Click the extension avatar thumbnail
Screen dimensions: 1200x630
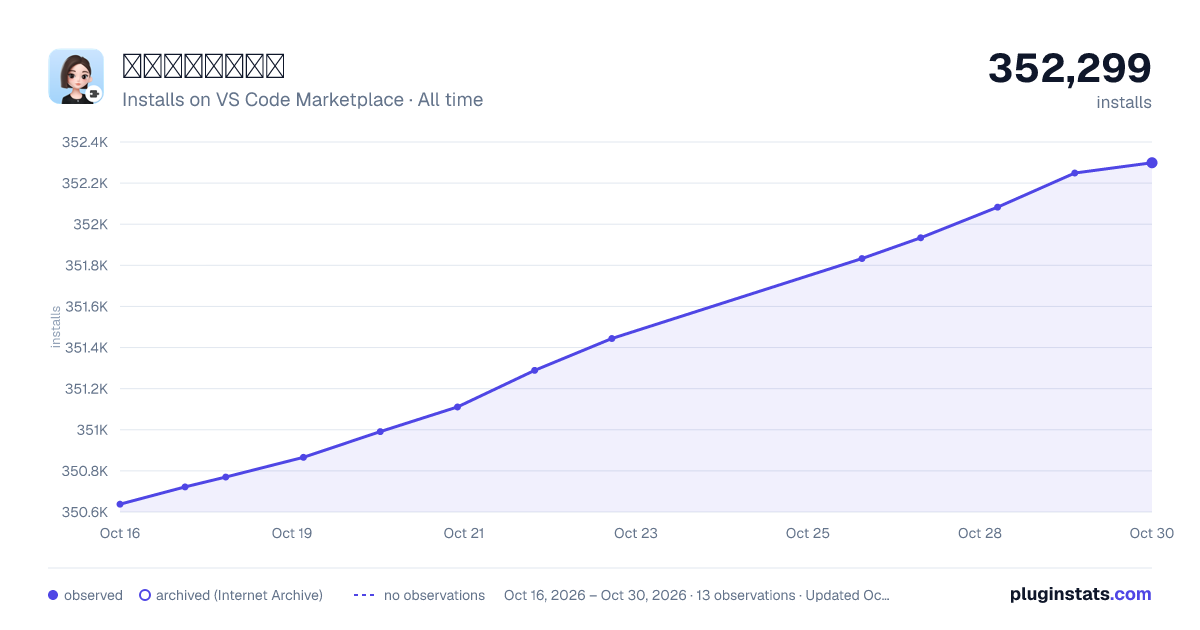click(x=76, y=76)
